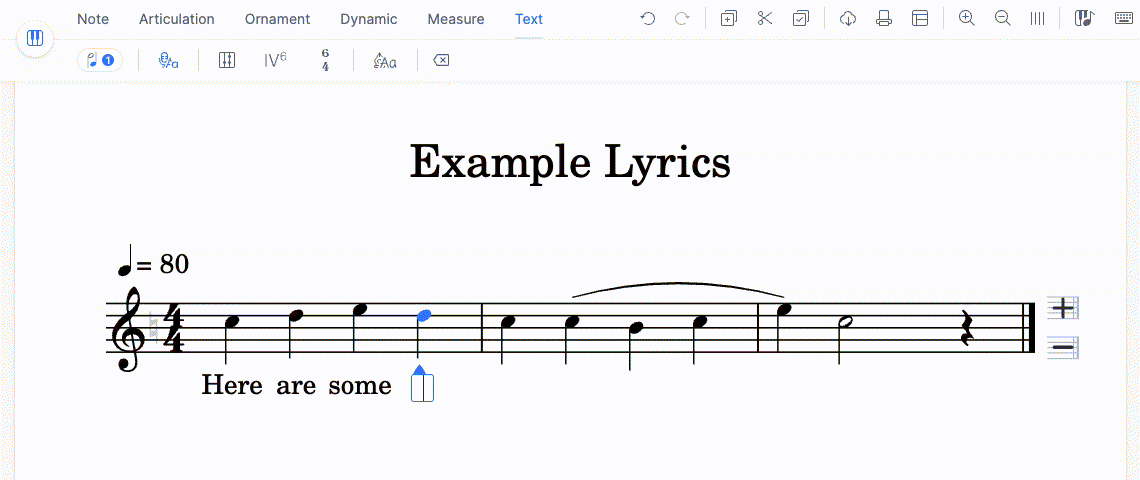Switch to the Ornament tab
The height and width of the screenshot is (480, 1140).
[277, 19]
